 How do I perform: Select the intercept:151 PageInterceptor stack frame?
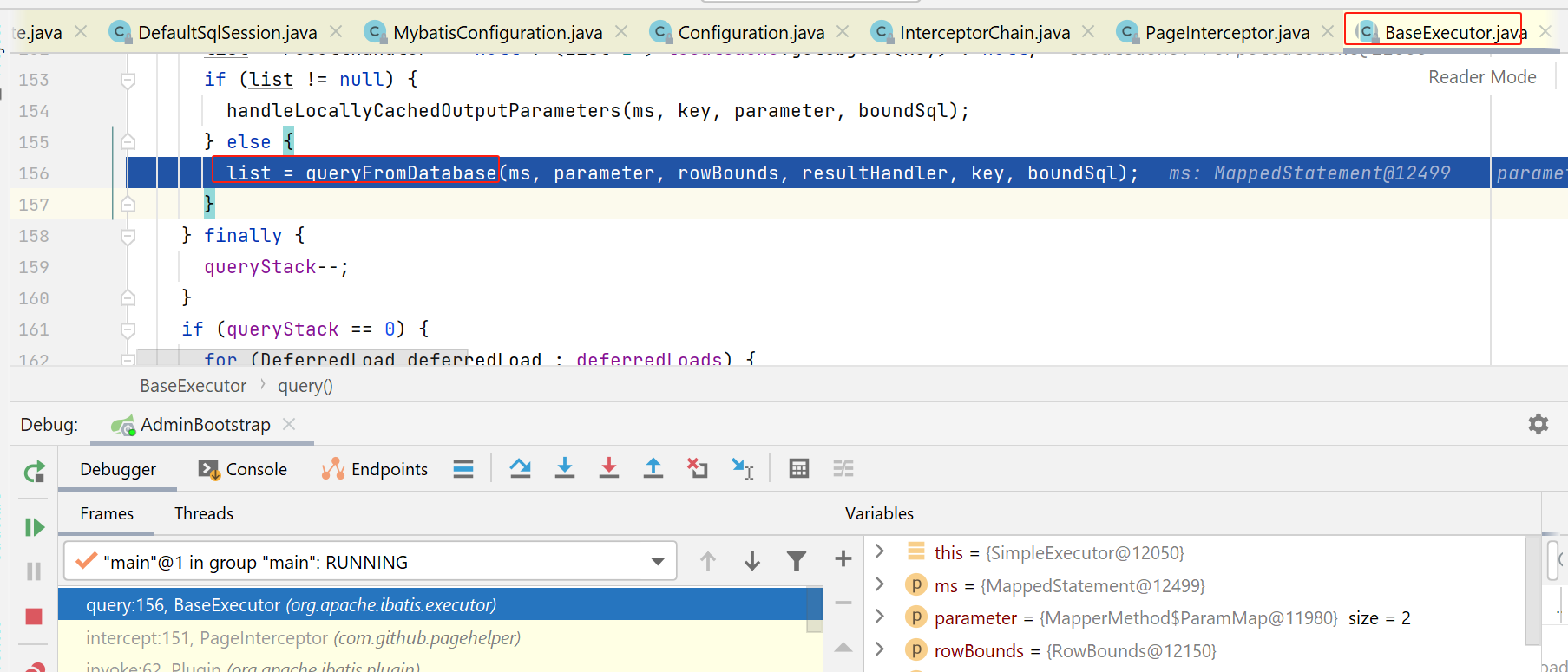tap(303, 638)
